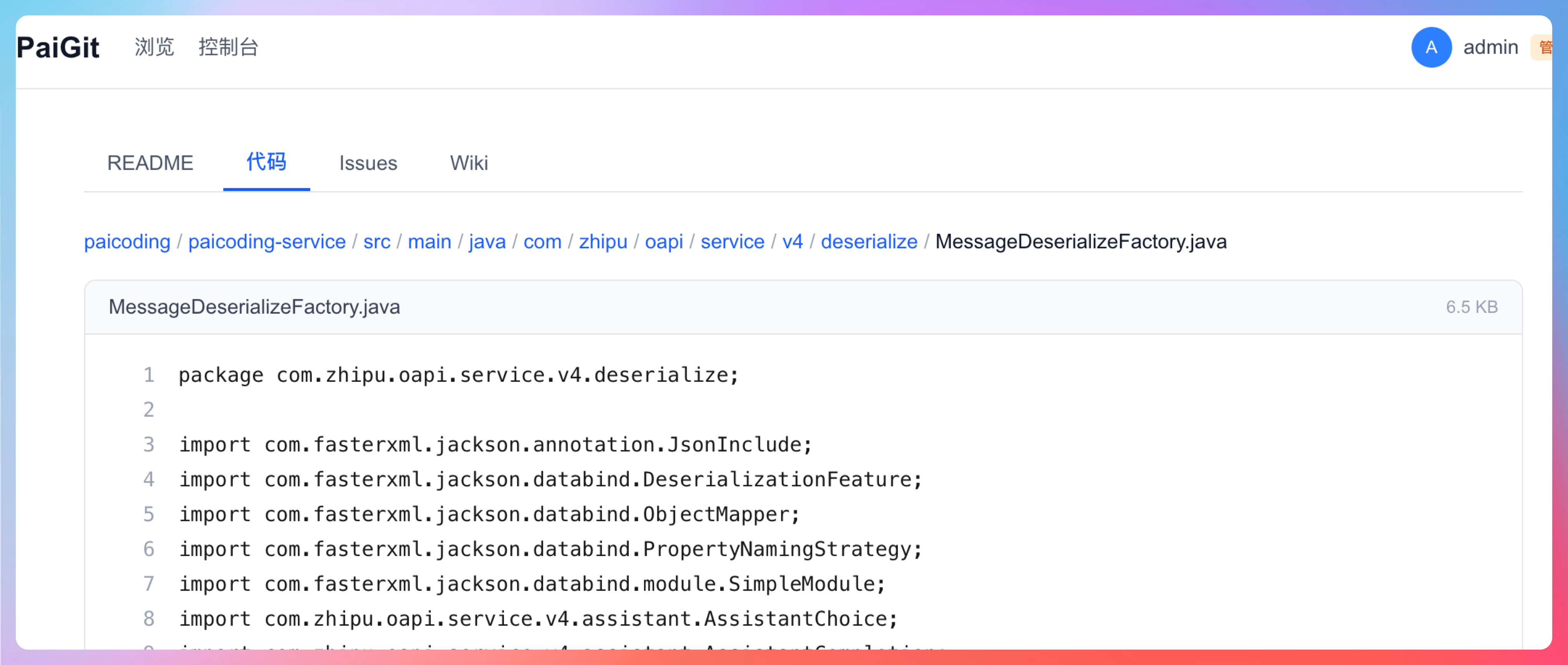Select the 代码 tab
This screenshot has height=665, width=1568.
click(266, 163)
